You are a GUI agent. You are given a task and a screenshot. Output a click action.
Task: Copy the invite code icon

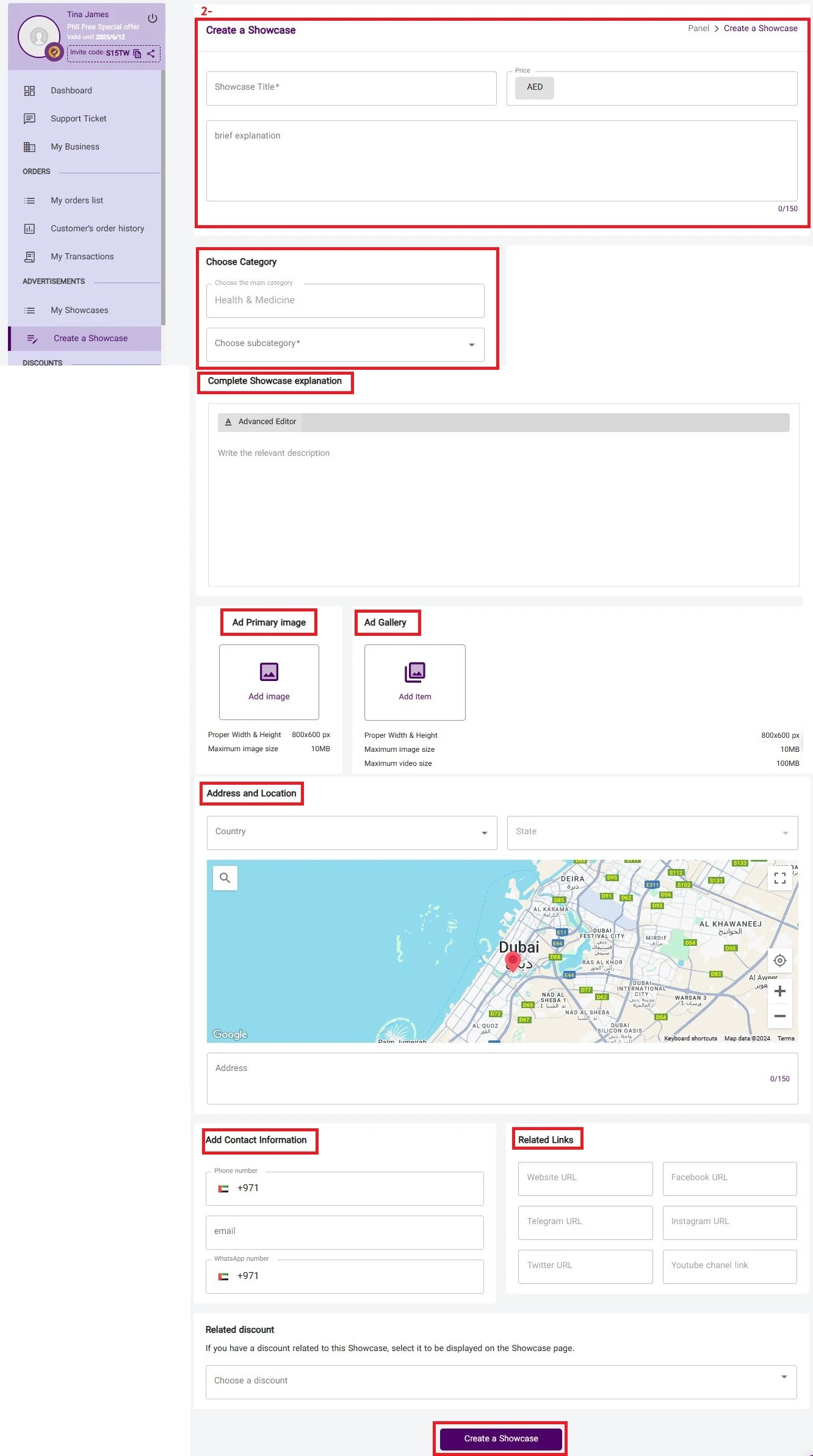pos(137,54)
